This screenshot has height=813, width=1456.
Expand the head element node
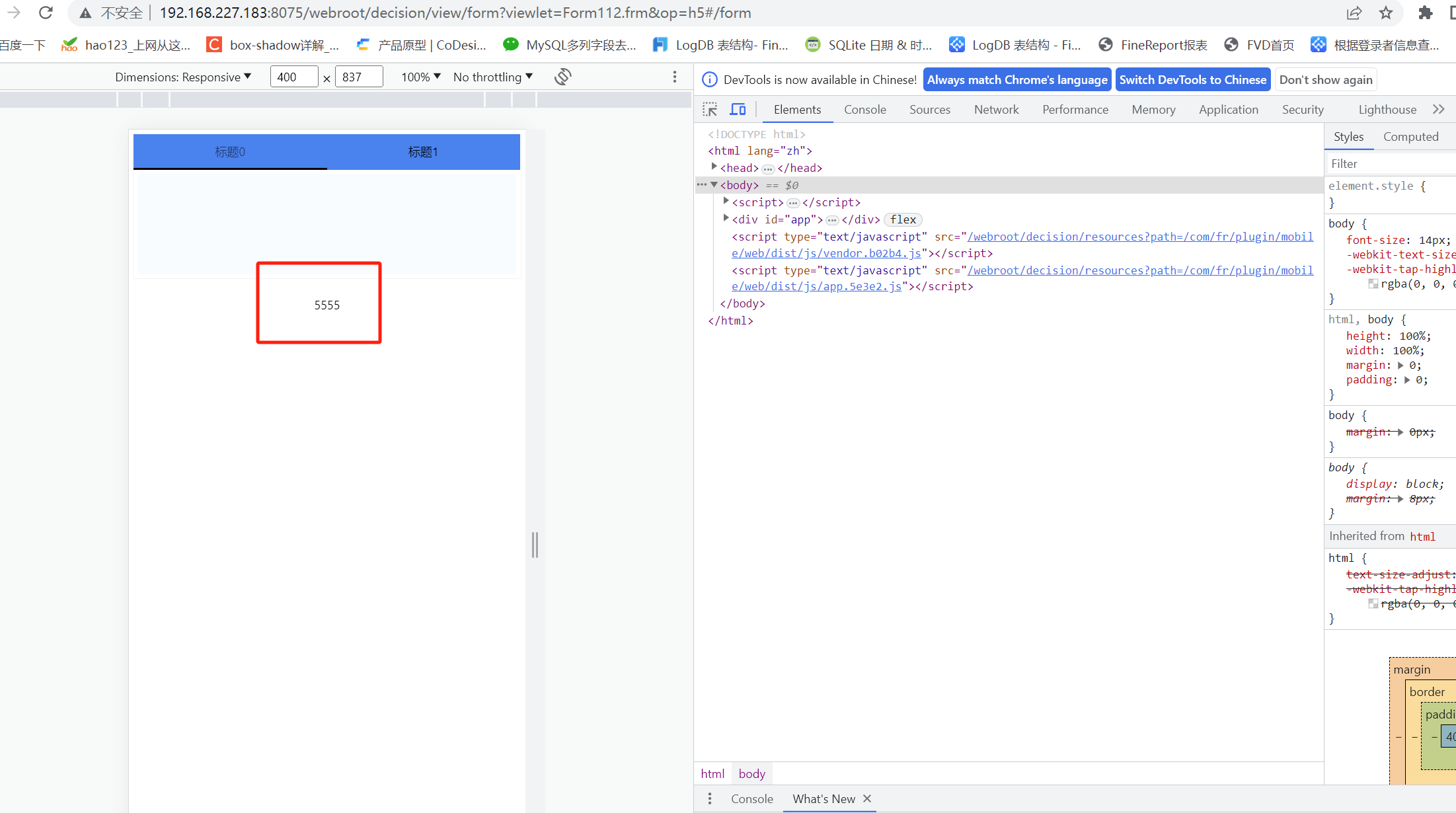[x=714, y=167]
